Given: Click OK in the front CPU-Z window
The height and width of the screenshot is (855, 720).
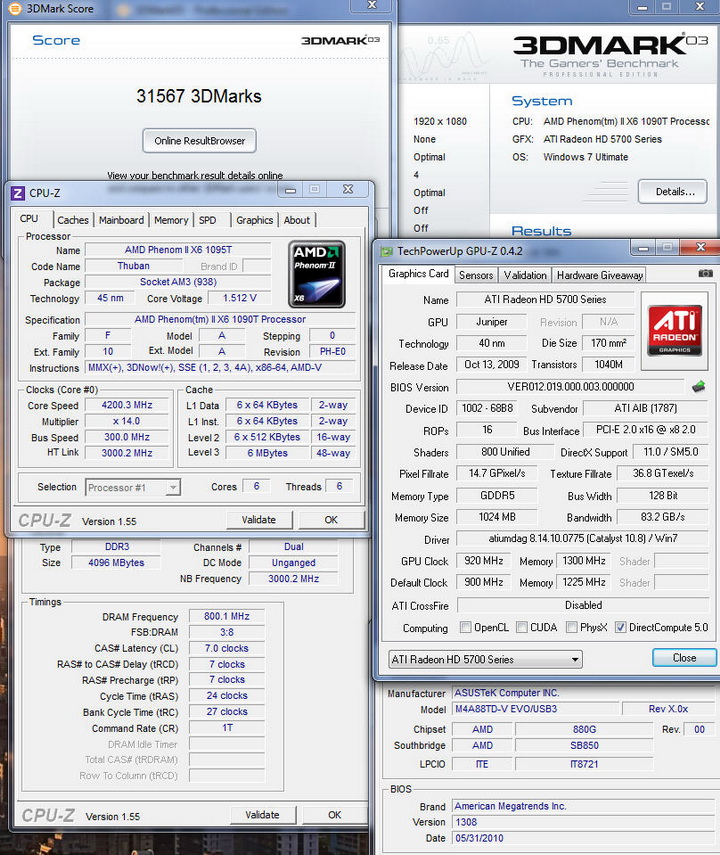Looking at the screenshot, I should point(331,520).
